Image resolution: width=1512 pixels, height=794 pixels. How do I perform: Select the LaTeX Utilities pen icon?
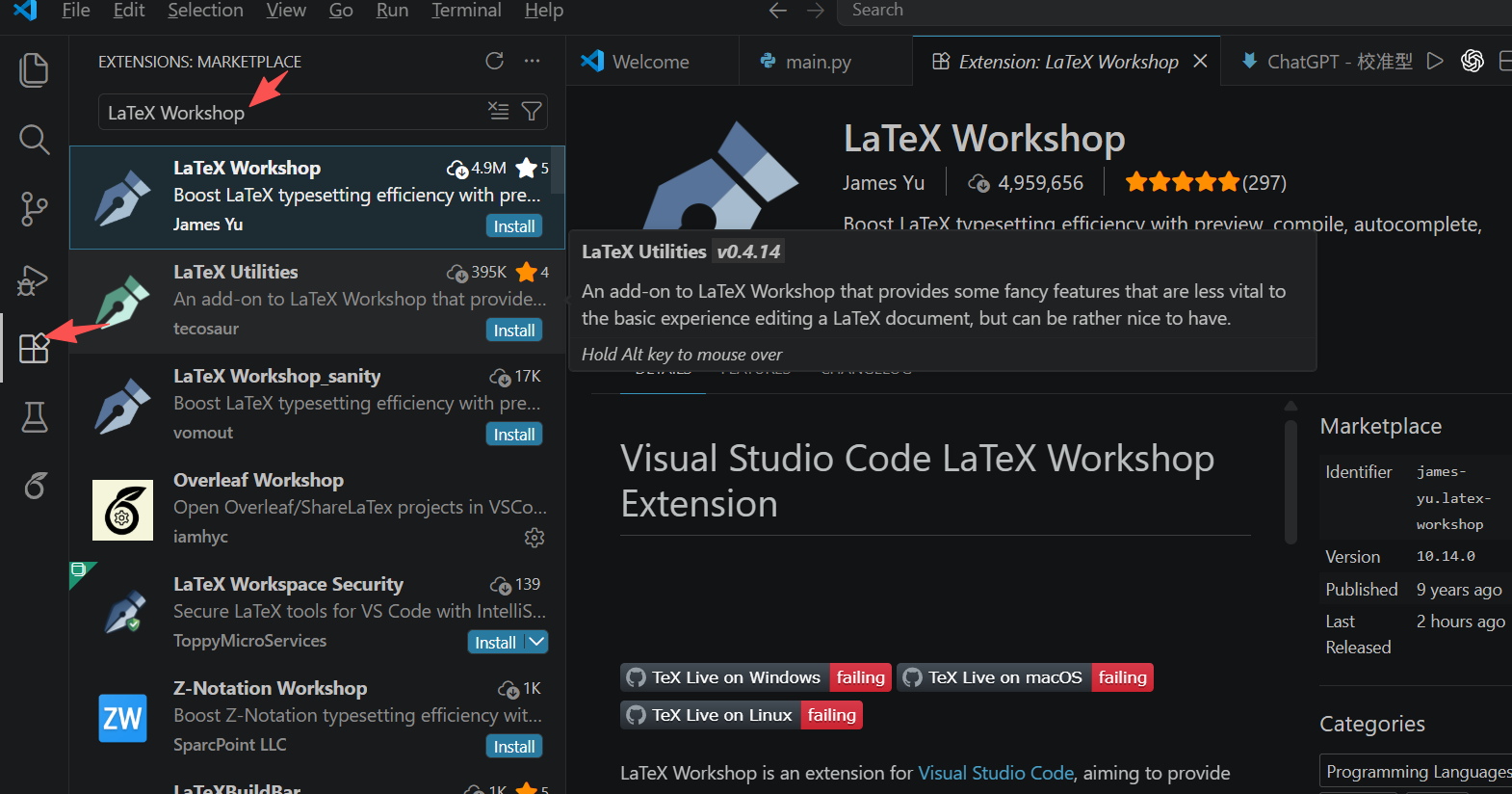click(x=122, y=302)
